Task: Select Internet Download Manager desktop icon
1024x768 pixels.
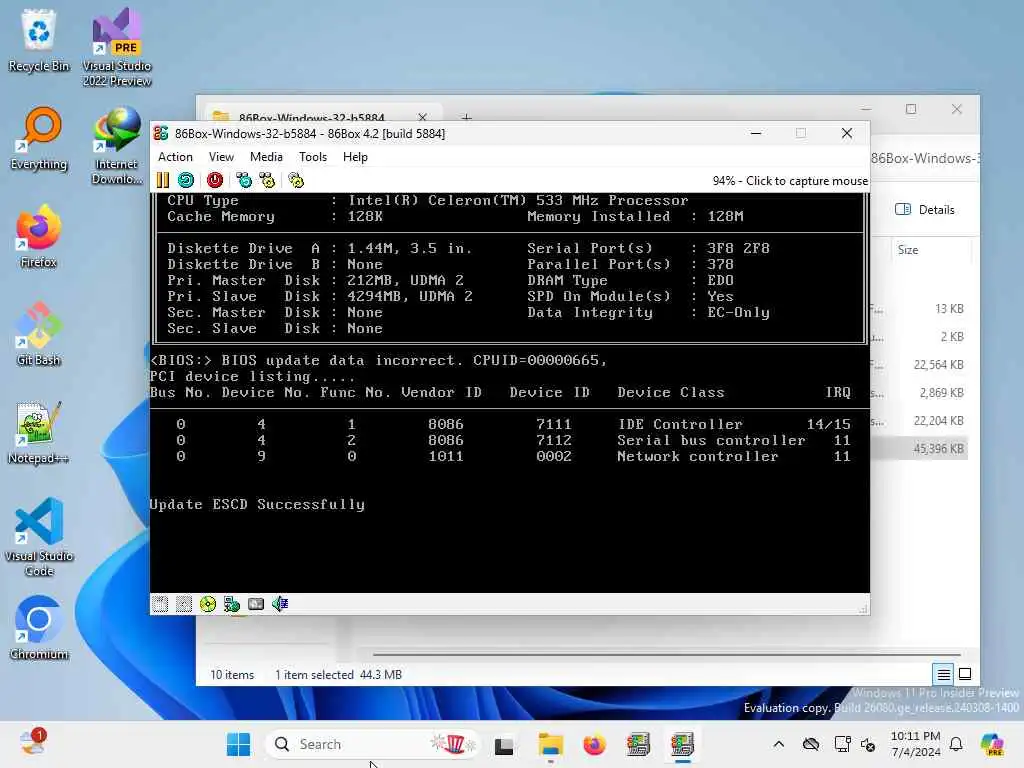Action: [x=117, y=146]
